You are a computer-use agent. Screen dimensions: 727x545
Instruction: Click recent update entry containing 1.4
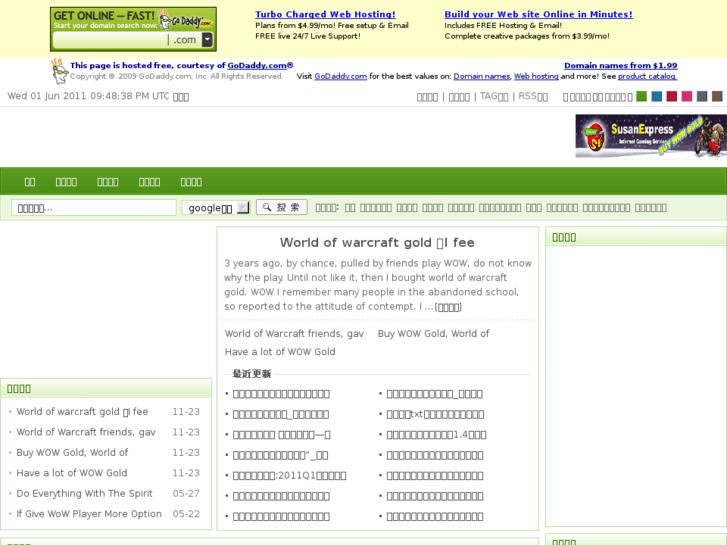click(436, 435)
